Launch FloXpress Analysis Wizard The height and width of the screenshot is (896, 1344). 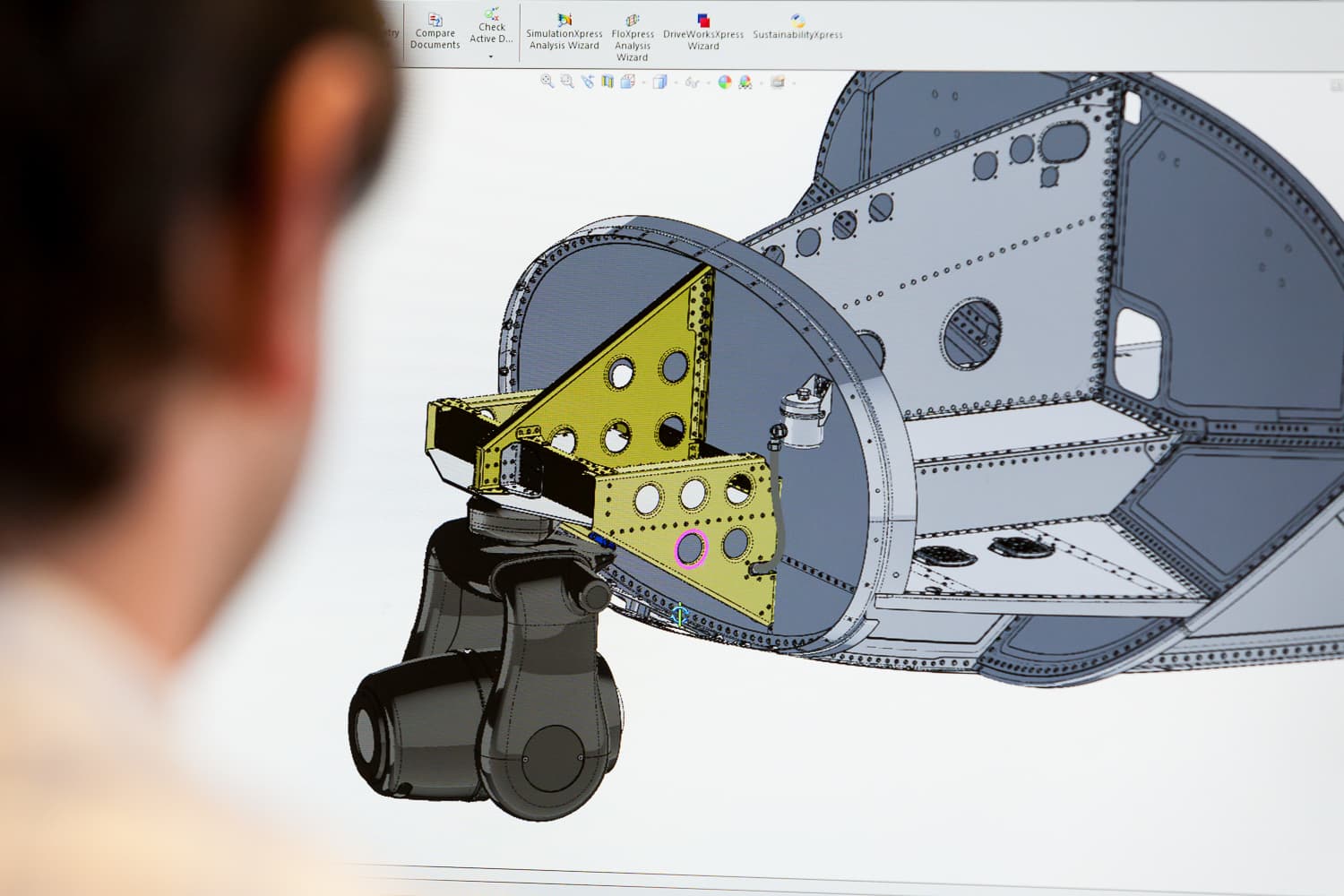(x=633, y=38)
